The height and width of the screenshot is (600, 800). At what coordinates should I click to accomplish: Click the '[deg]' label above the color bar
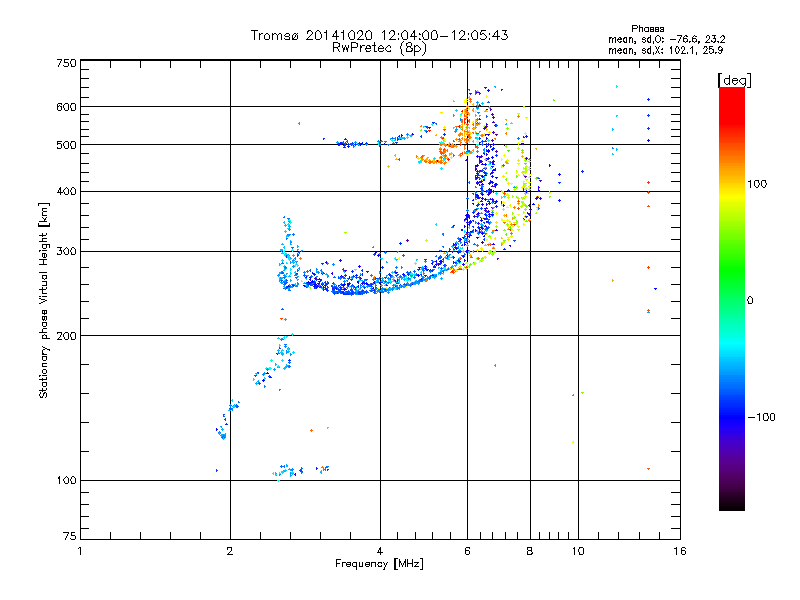point(734,80)
